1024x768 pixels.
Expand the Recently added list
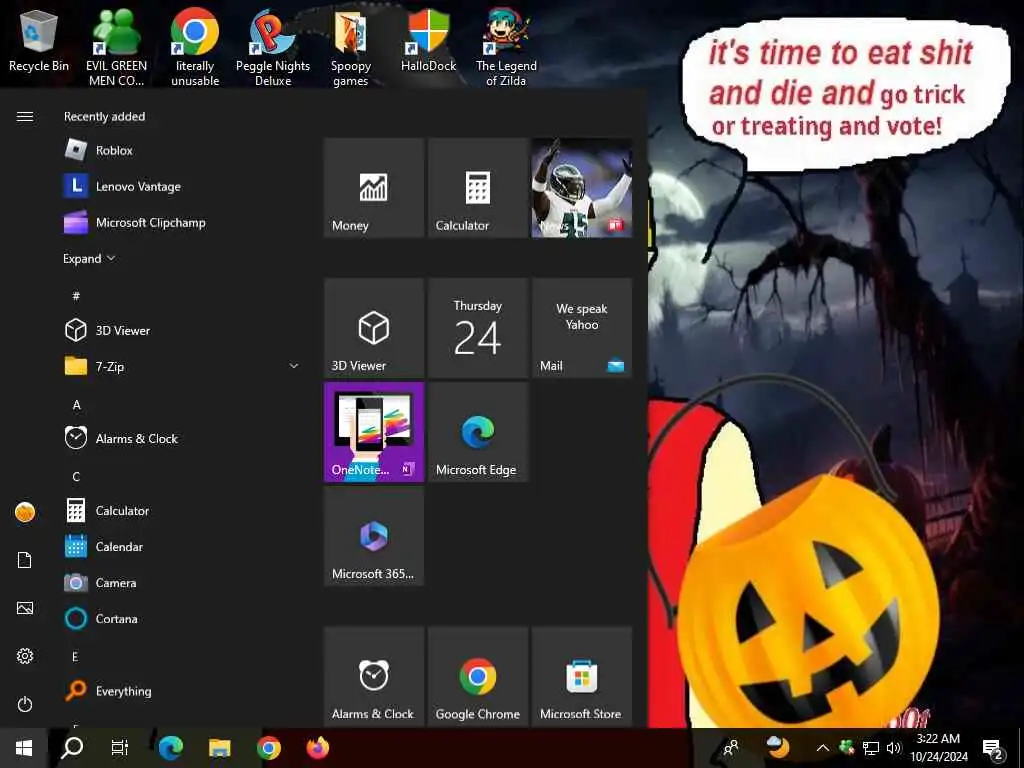[89, 259]
